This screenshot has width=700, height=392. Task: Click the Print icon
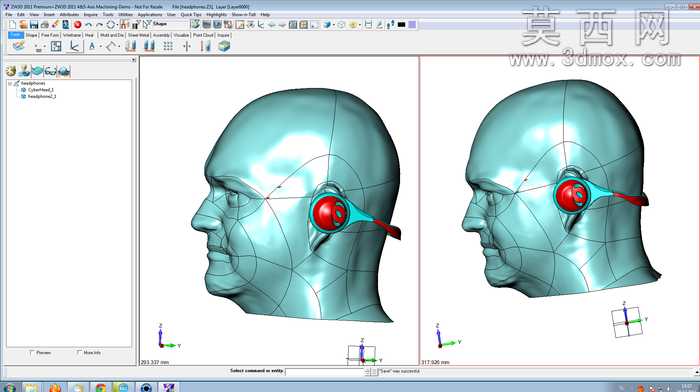[45, 25]
